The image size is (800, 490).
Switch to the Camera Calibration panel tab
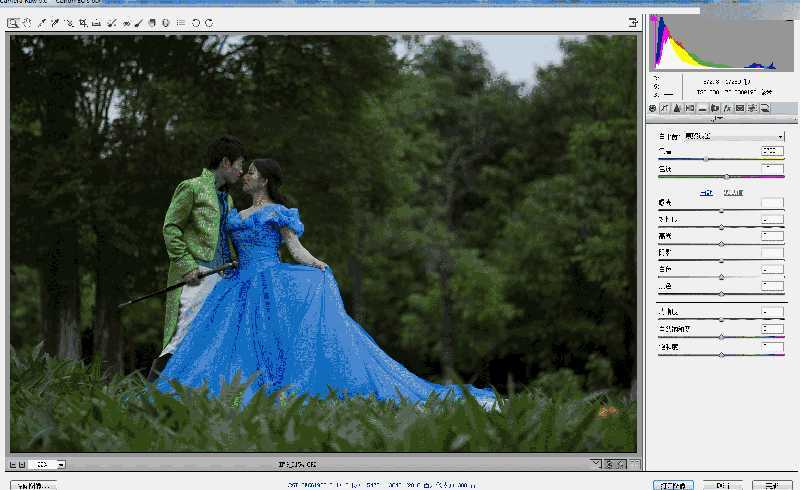740,108
